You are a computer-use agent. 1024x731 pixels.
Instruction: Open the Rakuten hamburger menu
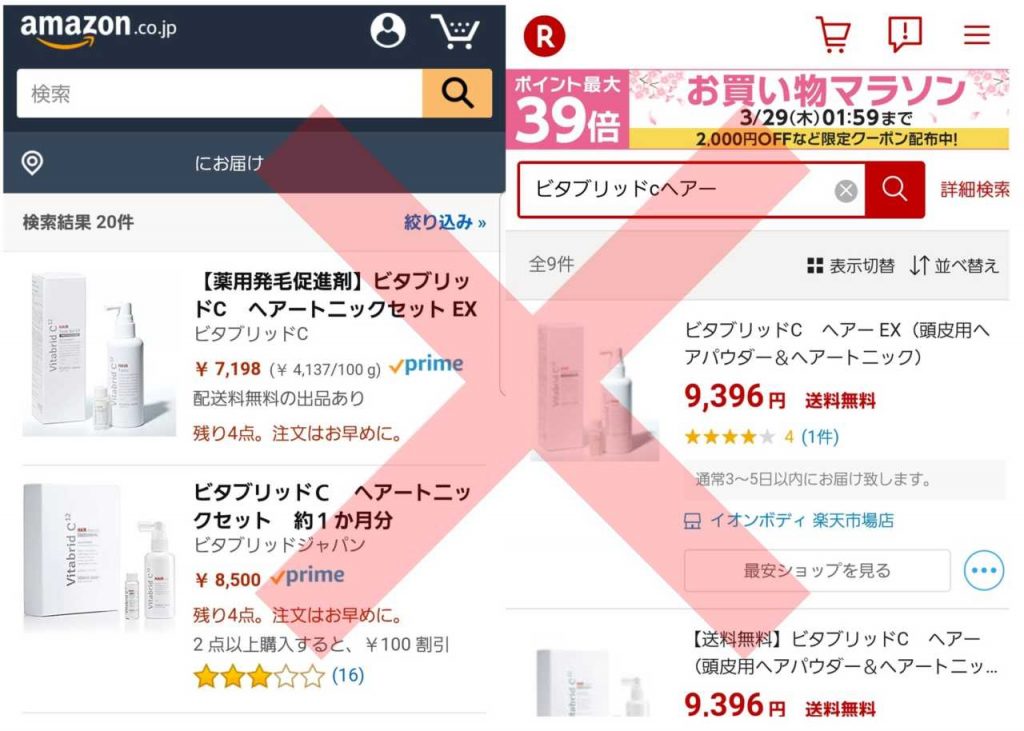977,34
